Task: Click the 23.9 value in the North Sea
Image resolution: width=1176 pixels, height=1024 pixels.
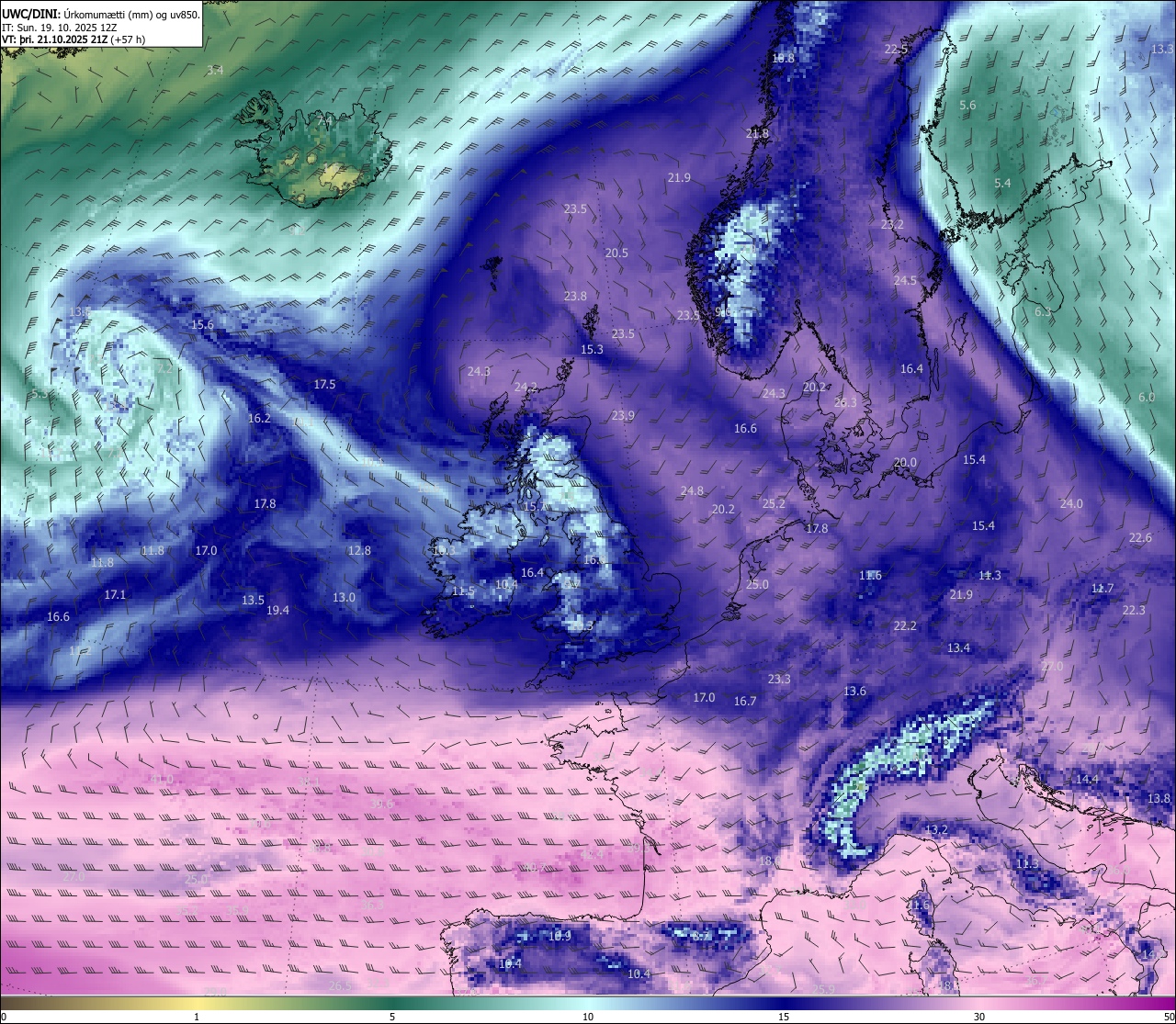Action: (x=623, y=415)
